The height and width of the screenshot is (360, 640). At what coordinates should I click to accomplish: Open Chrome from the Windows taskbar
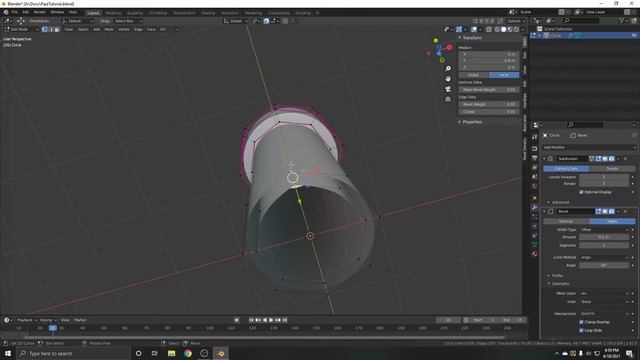point(188,353)
